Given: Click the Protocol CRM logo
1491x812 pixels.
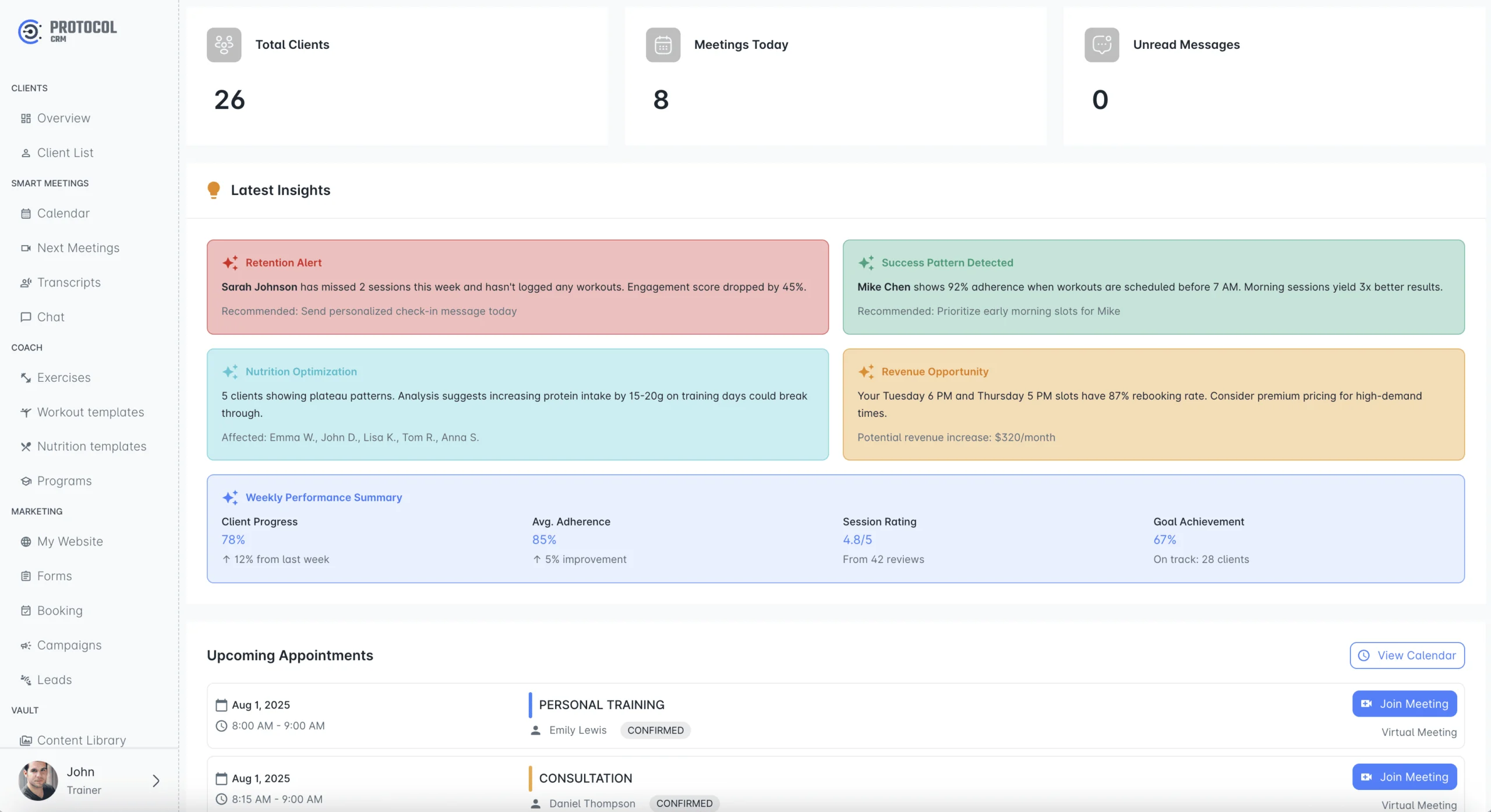Looking at the screenshot, I should click(67, 31).
